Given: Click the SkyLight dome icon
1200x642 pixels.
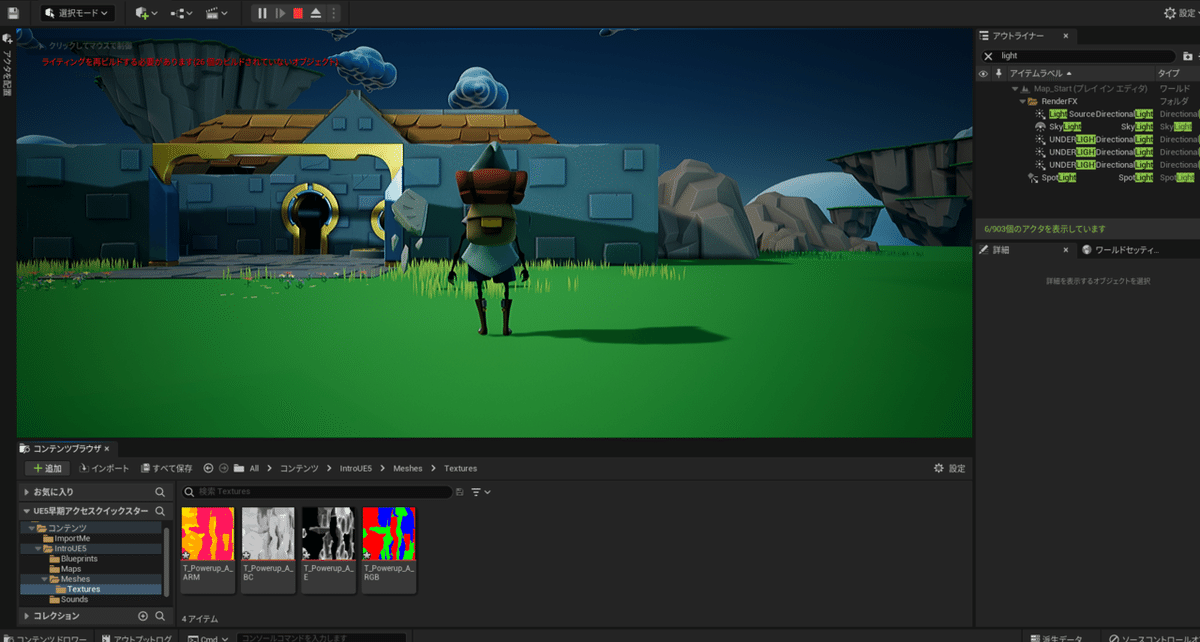Looking at the screenshot, I should click(1041, 127).
